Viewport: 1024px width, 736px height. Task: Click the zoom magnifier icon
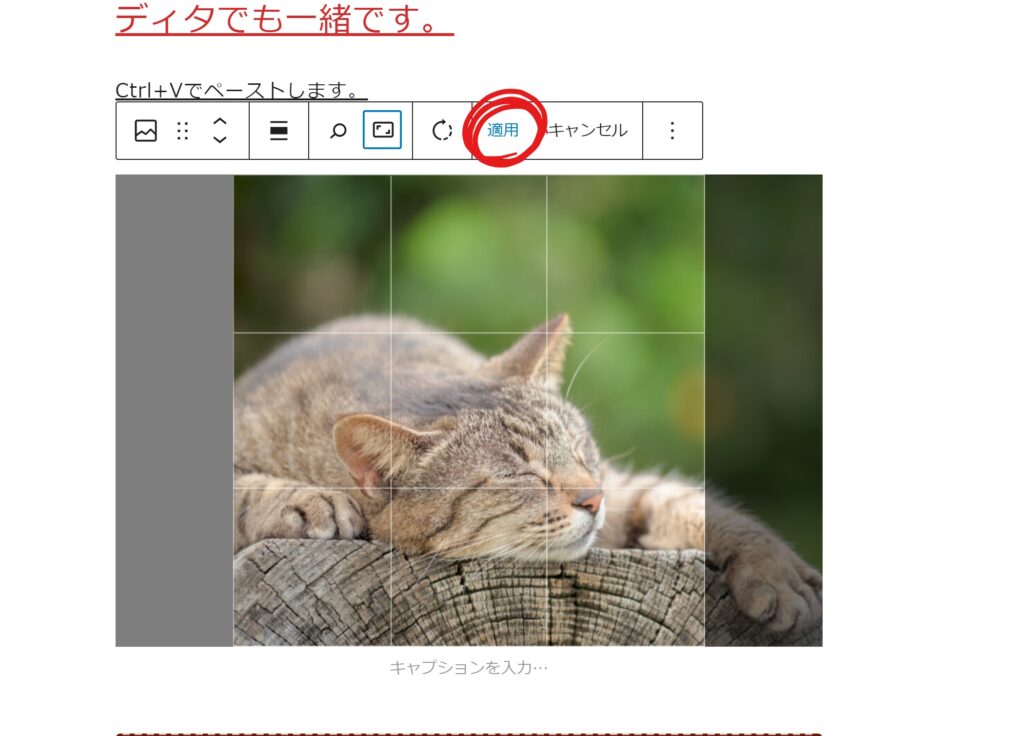(338, 131)
